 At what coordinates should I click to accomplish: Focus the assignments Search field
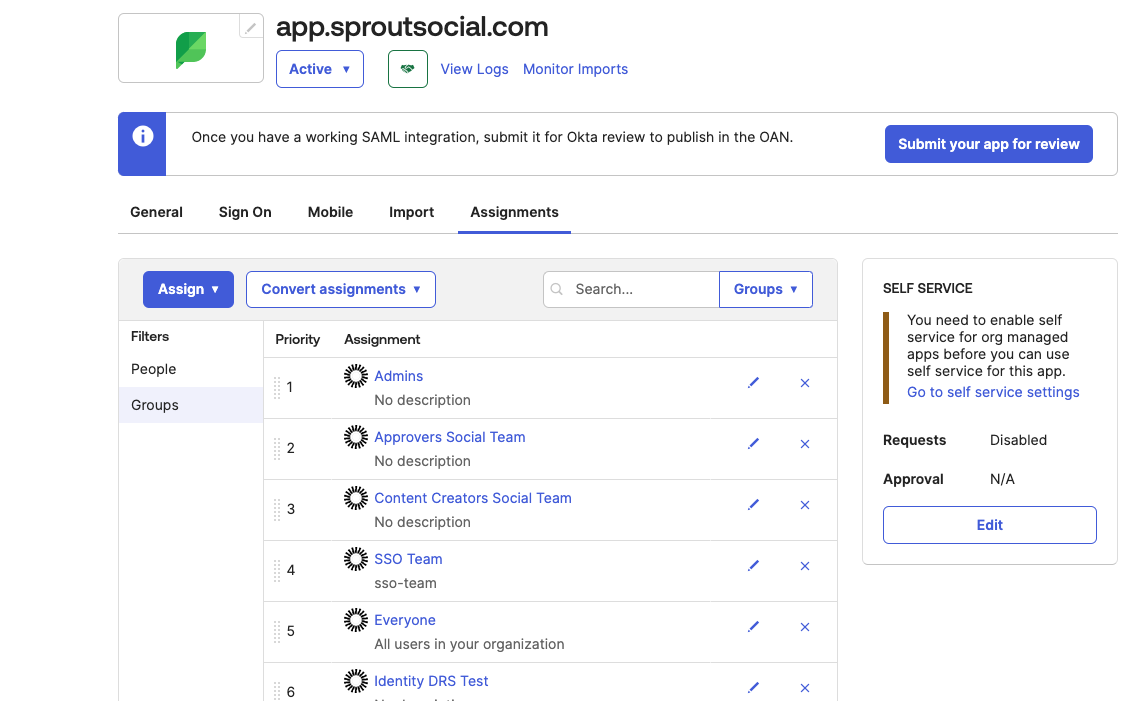[632, 289]
